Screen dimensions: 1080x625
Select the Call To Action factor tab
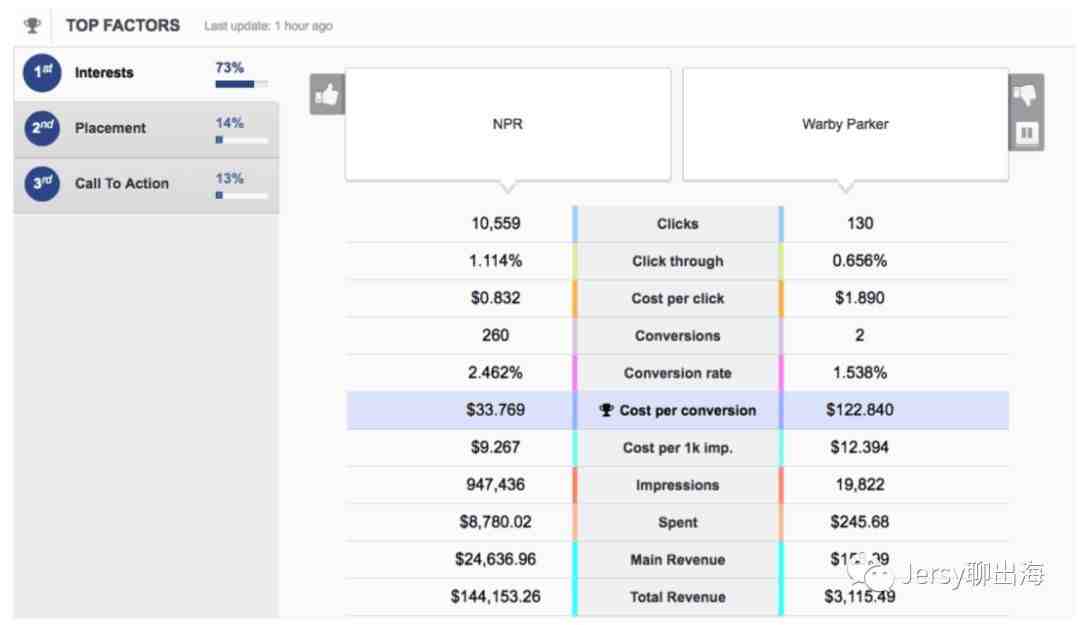[x=146, y=185]
